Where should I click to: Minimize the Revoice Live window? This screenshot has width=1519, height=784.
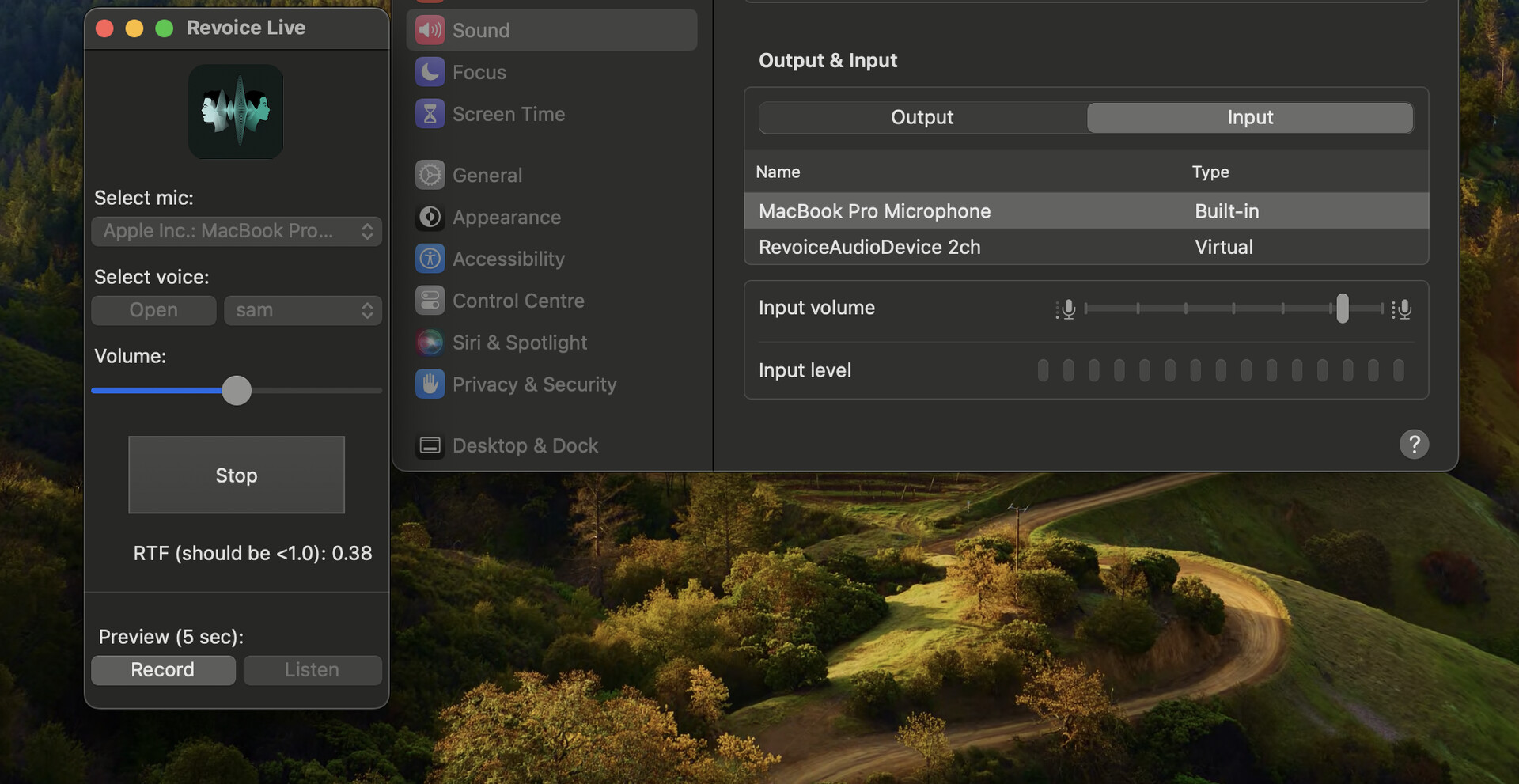[134, 28]
